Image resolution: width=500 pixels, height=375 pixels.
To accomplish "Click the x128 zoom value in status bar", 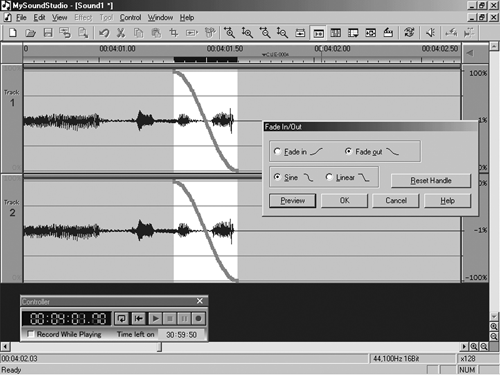I will [x=468, y=359].
